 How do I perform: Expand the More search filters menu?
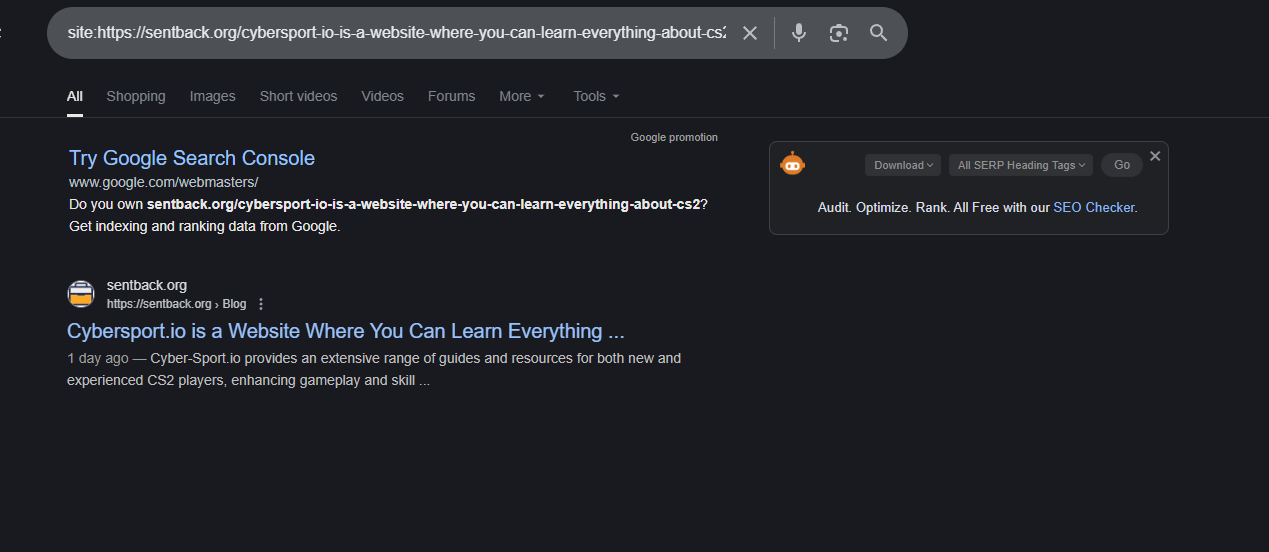pyautogui.click(x=522, y=96)
